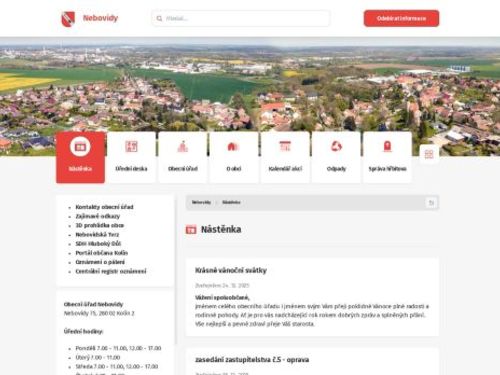This screenshot has height=375, width=500.
Task: Open the Krásné vánoční svátky post
Action: [x=231, y=270]
